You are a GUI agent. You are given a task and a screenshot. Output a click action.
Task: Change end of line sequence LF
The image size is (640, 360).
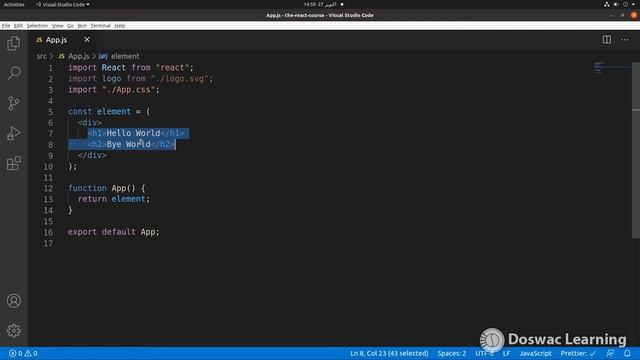[x=507, y=353]
